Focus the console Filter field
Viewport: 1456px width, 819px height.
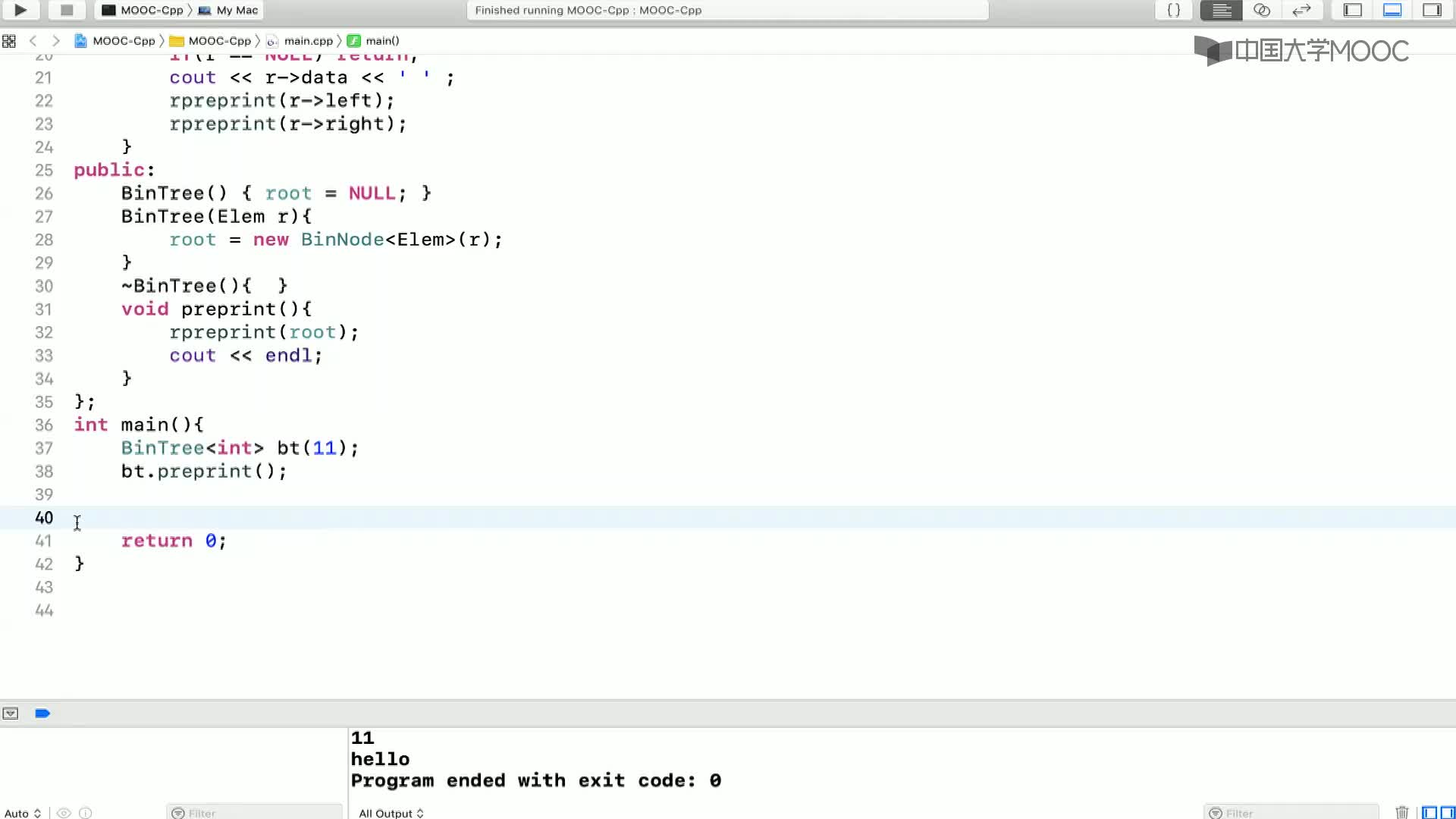pos(1291,813)
